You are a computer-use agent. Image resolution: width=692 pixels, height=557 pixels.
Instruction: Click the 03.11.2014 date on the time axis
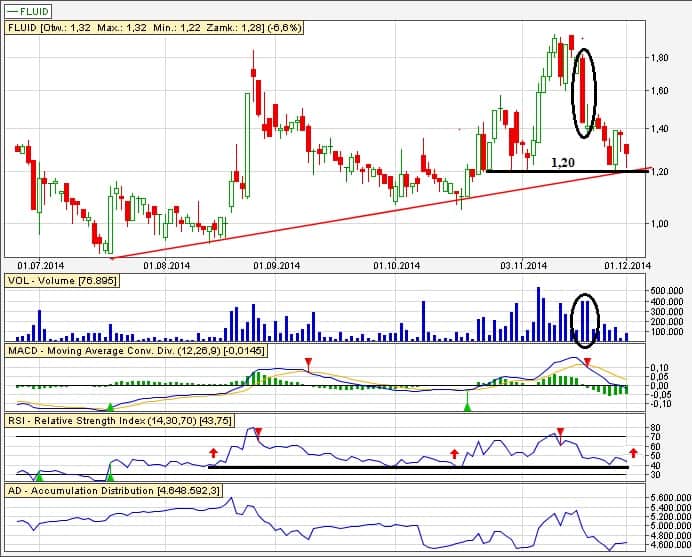(523, 265)
